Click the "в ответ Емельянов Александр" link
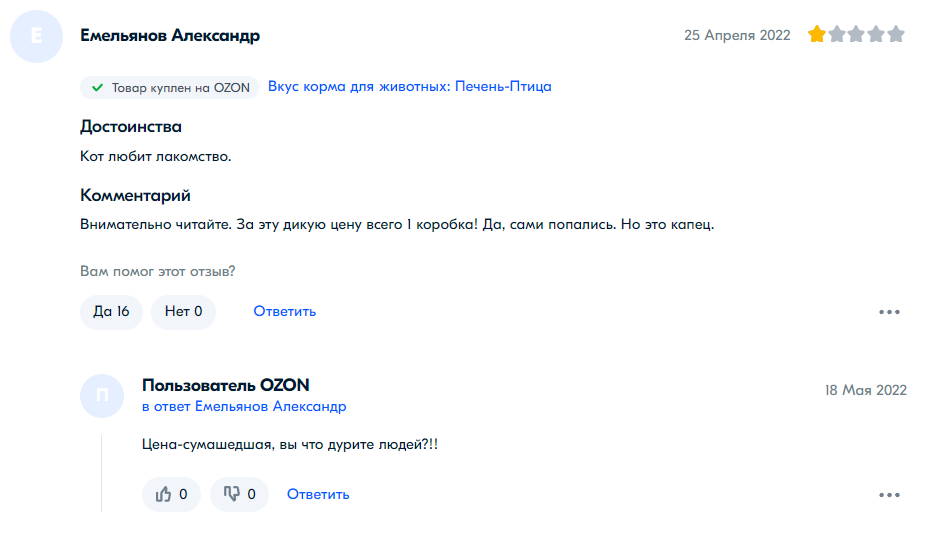Screen dimensions: 927x537 click(x=244, y=407)
